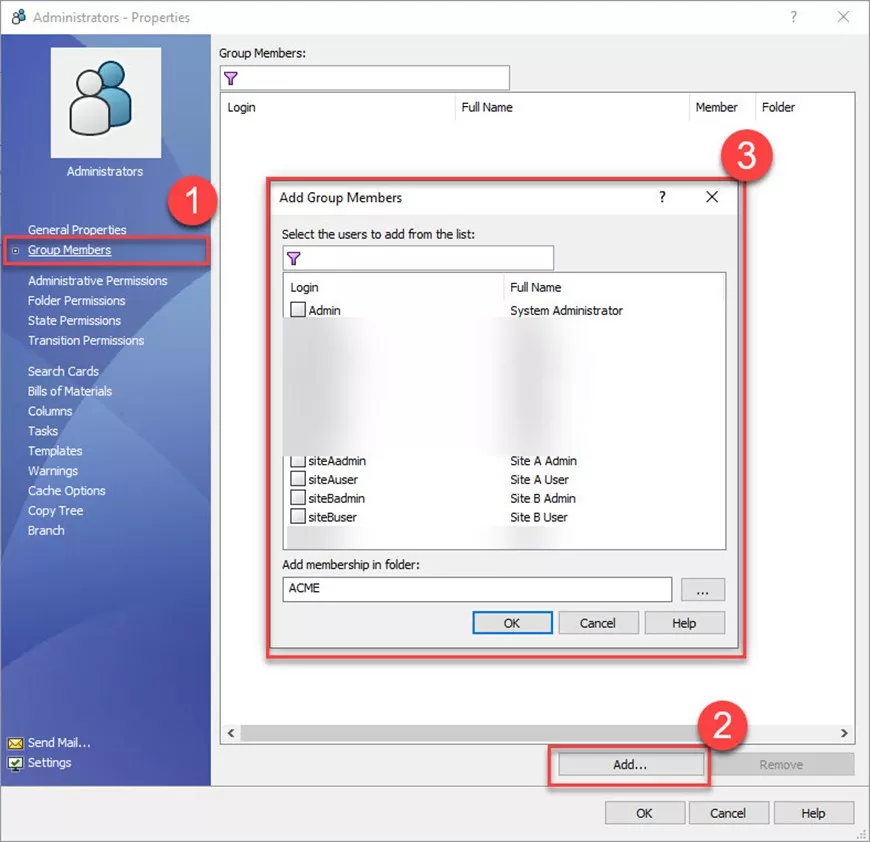Viewport: 870px width, 842px height.
Task: Select the 'Site B Admin' full name cell
Action: pos(543,498)
